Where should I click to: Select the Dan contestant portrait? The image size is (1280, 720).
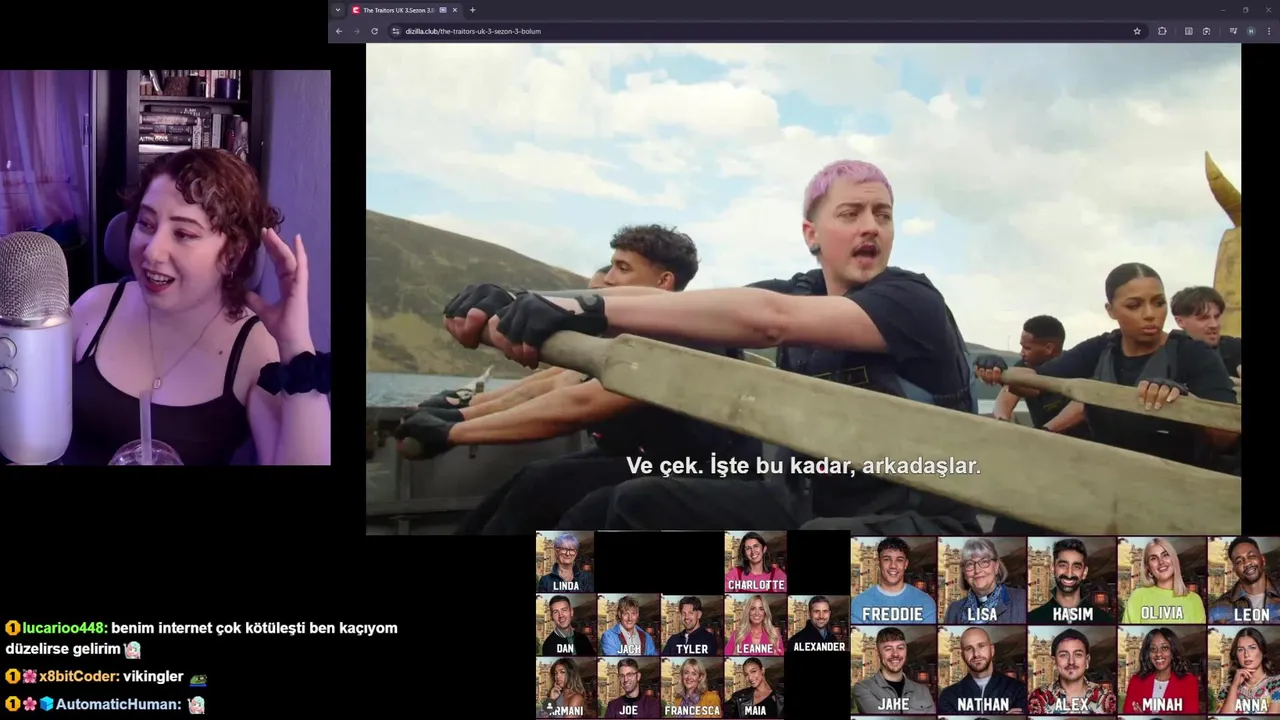point(565,625)
